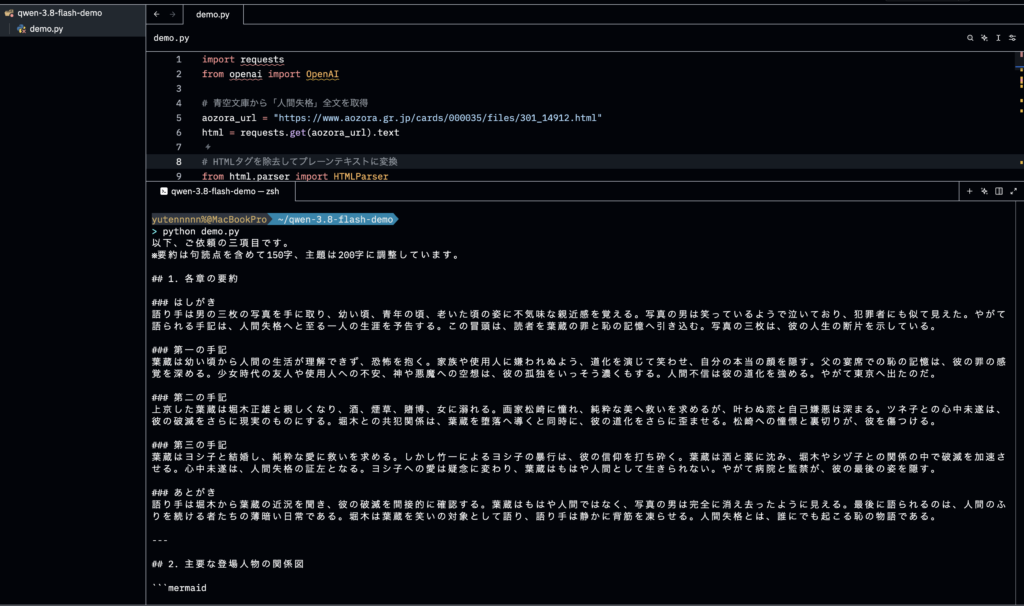Open editor controls sliders icon
This screenshot has width=1024, height=606.
point(1012,38)
